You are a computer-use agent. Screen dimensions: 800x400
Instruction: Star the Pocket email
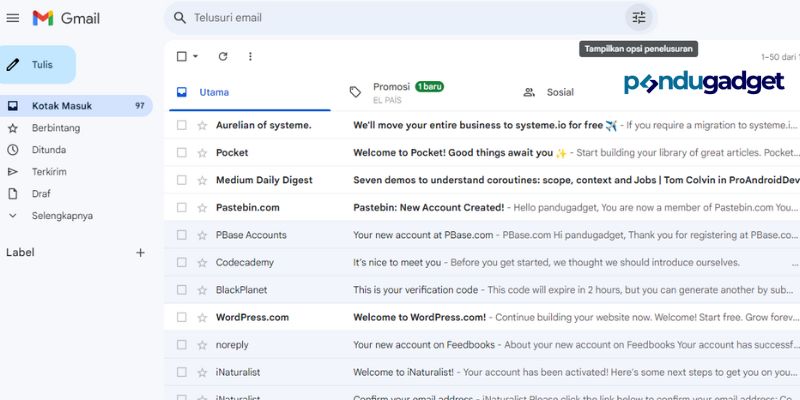point(203,153)
